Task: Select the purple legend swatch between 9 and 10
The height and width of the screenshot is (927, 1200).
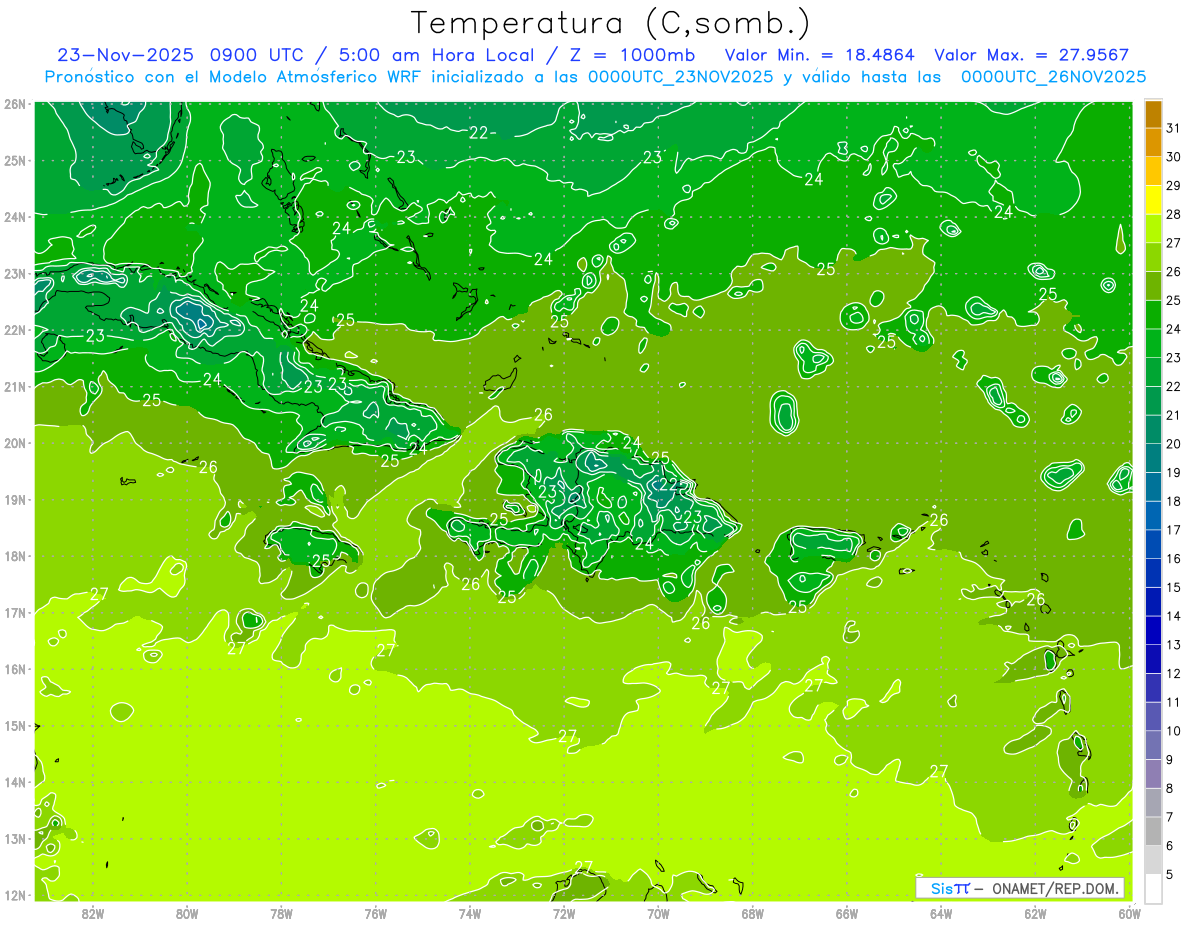Action: click(1153, 745)
